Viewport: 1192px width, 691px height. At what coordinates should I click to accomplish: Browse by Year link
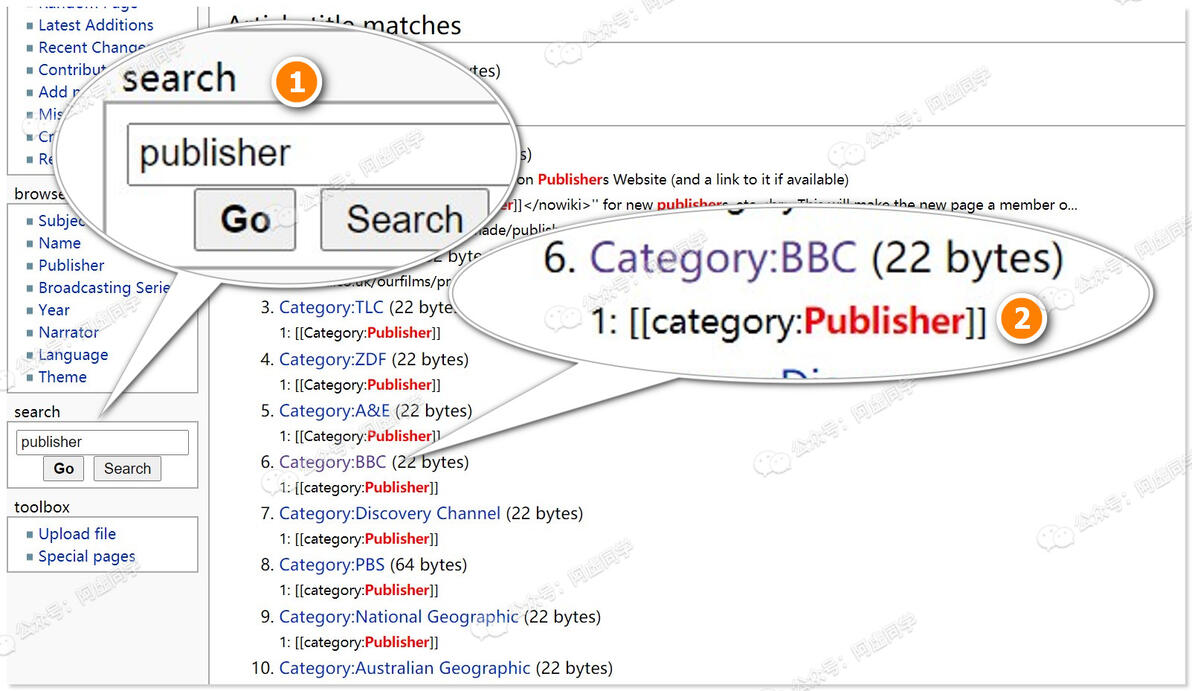tap(54, 310)
